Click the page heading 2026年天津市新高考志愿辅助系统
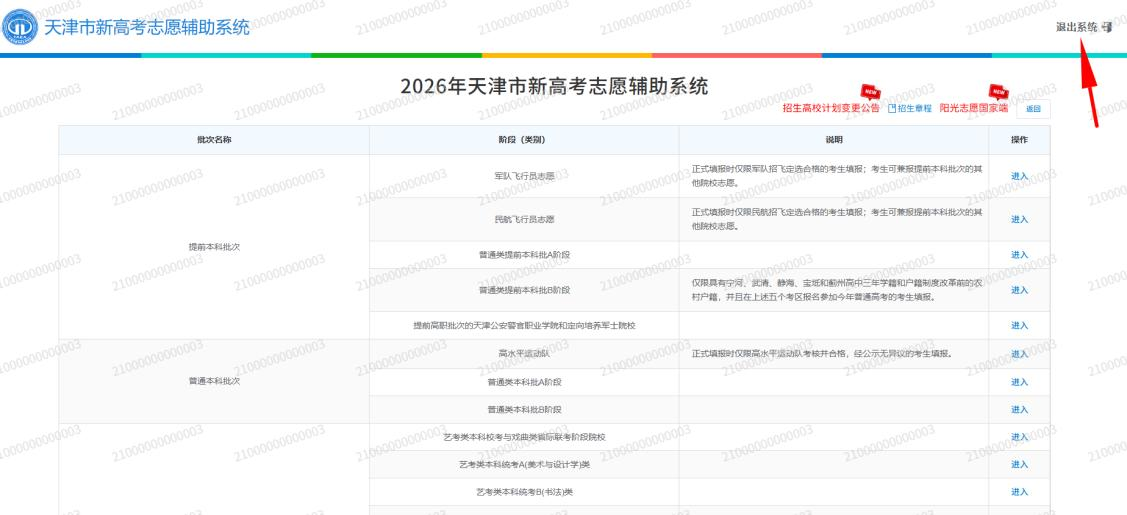 pos(554,87)
